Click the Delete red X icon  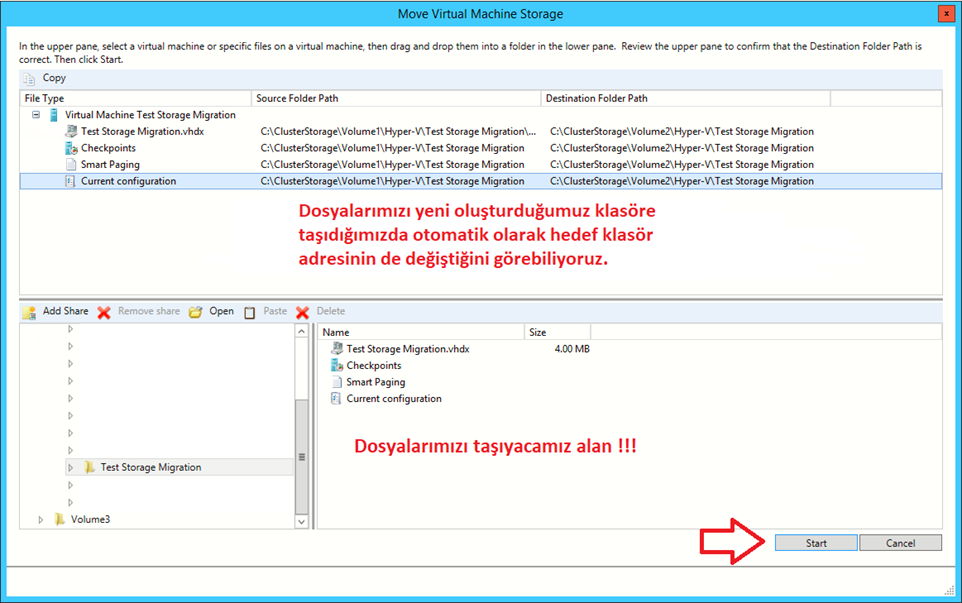(302, 312)
